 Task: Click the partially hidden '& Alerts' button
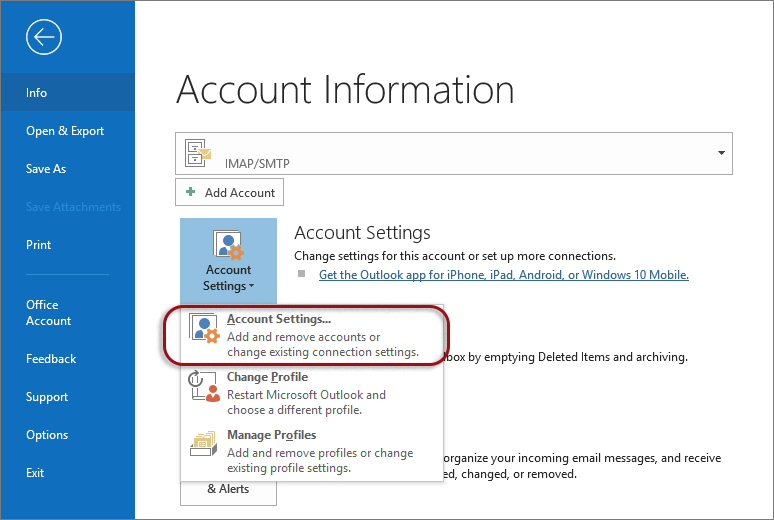[x=228, y=492]
